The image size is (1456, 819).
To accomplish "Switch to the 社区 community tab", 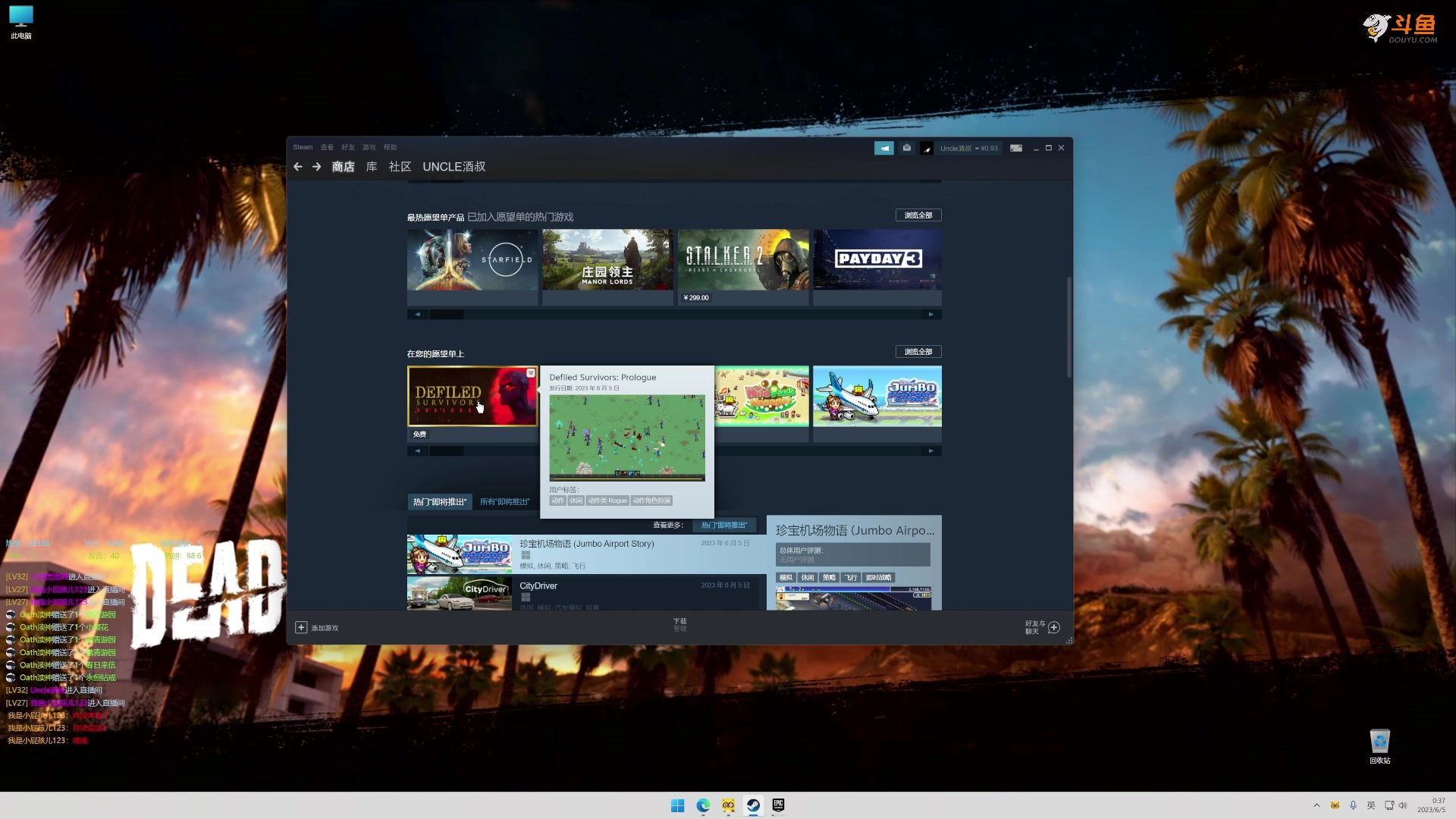I will pos(400,167).
